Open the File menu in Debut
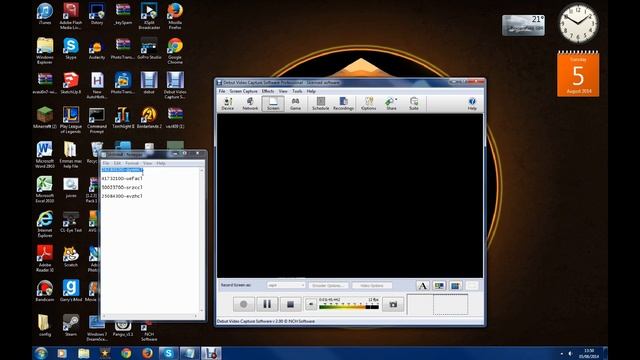This screenshot has height=360, width=640. pos(222,91)
